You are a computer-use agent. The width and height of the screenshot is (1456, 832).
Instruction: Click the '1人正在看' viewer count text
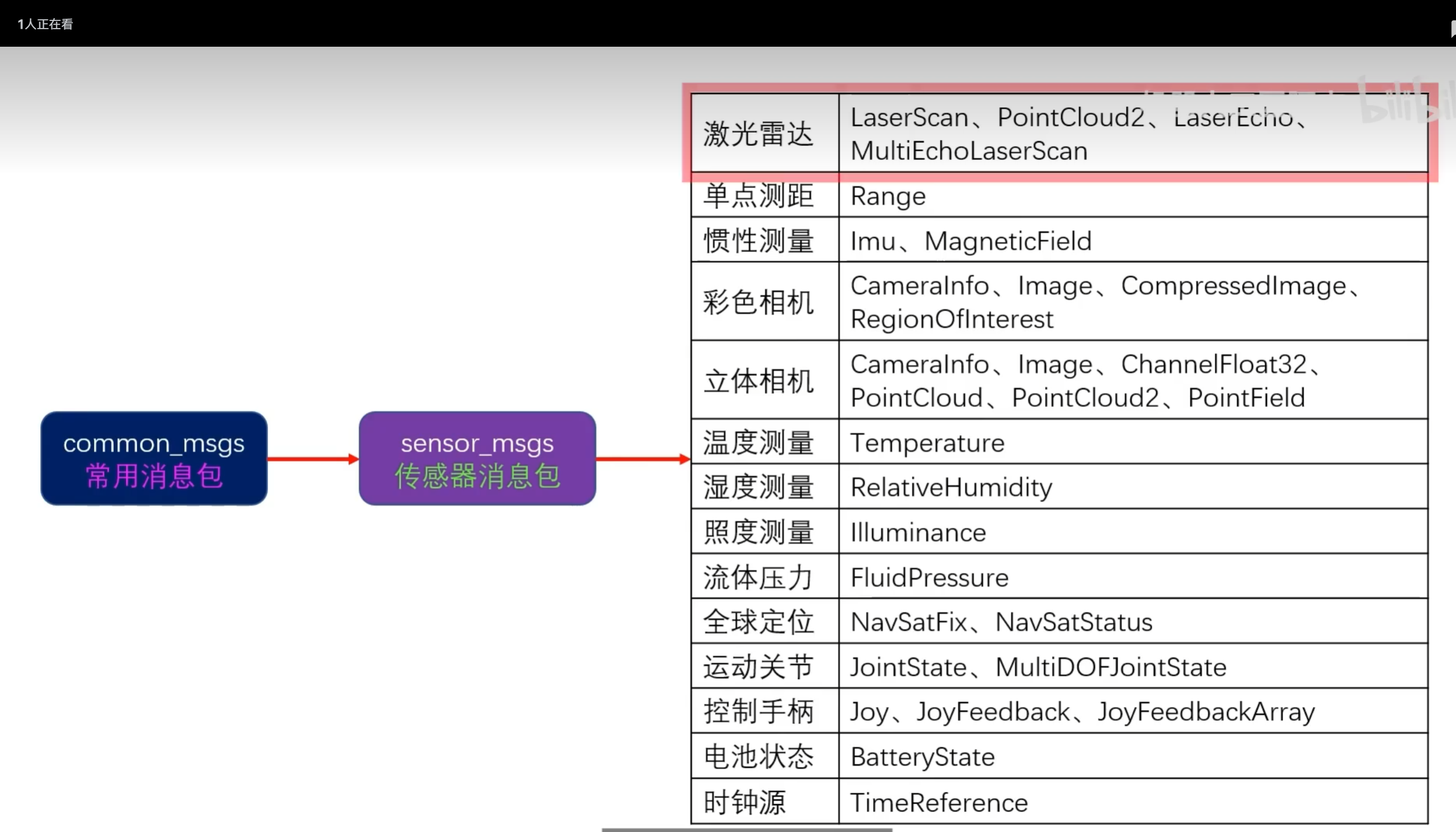(45, 24)
